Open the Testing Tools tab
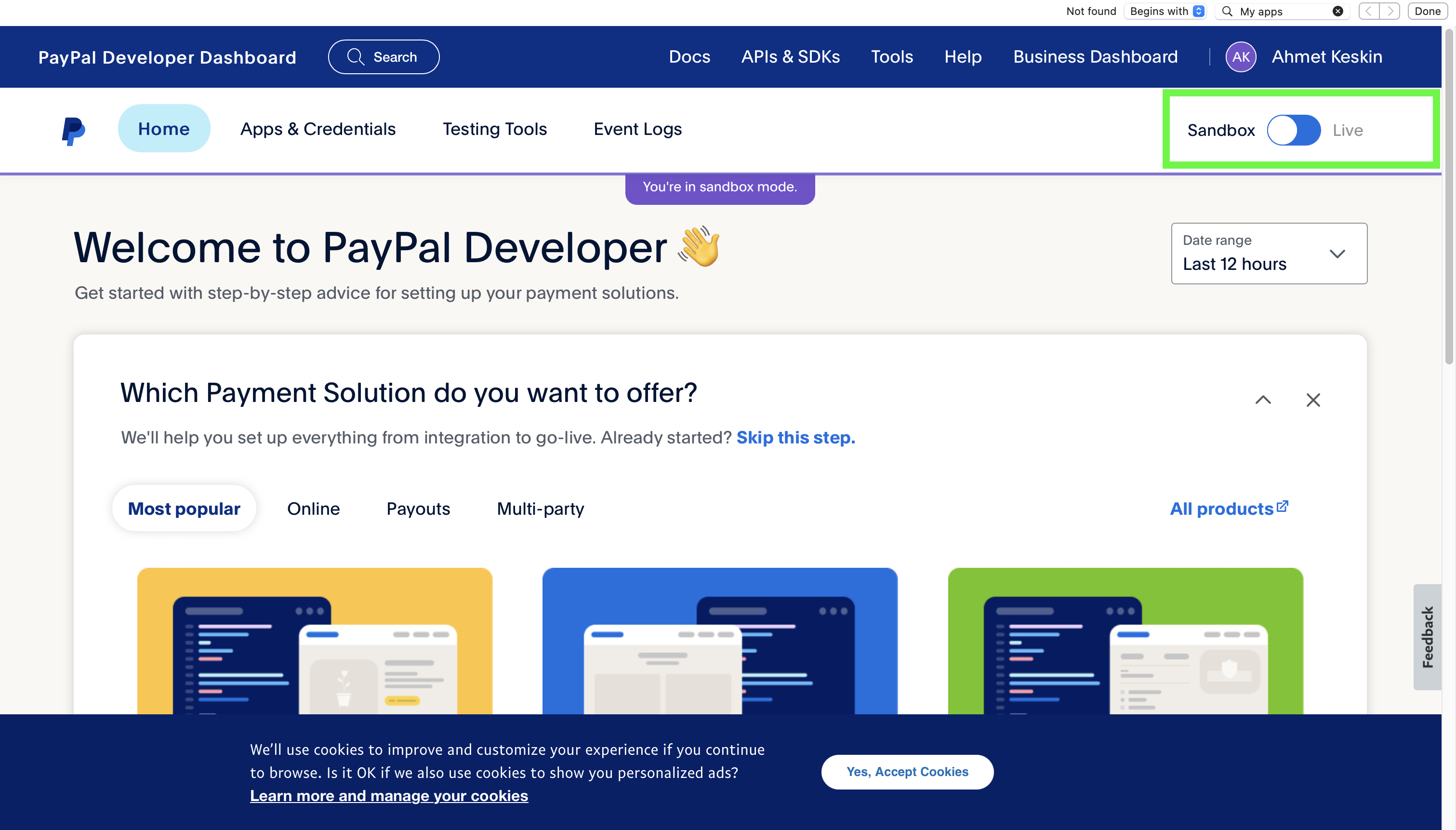 tap(494, 129)
